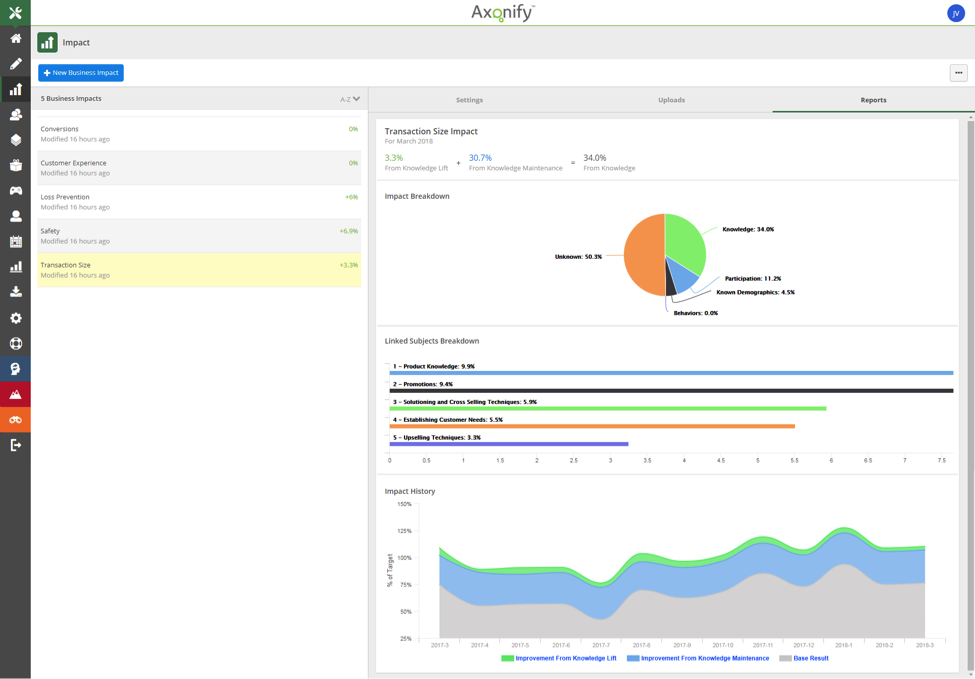Open the pencil edit icon in sidebar

(15, 64)
